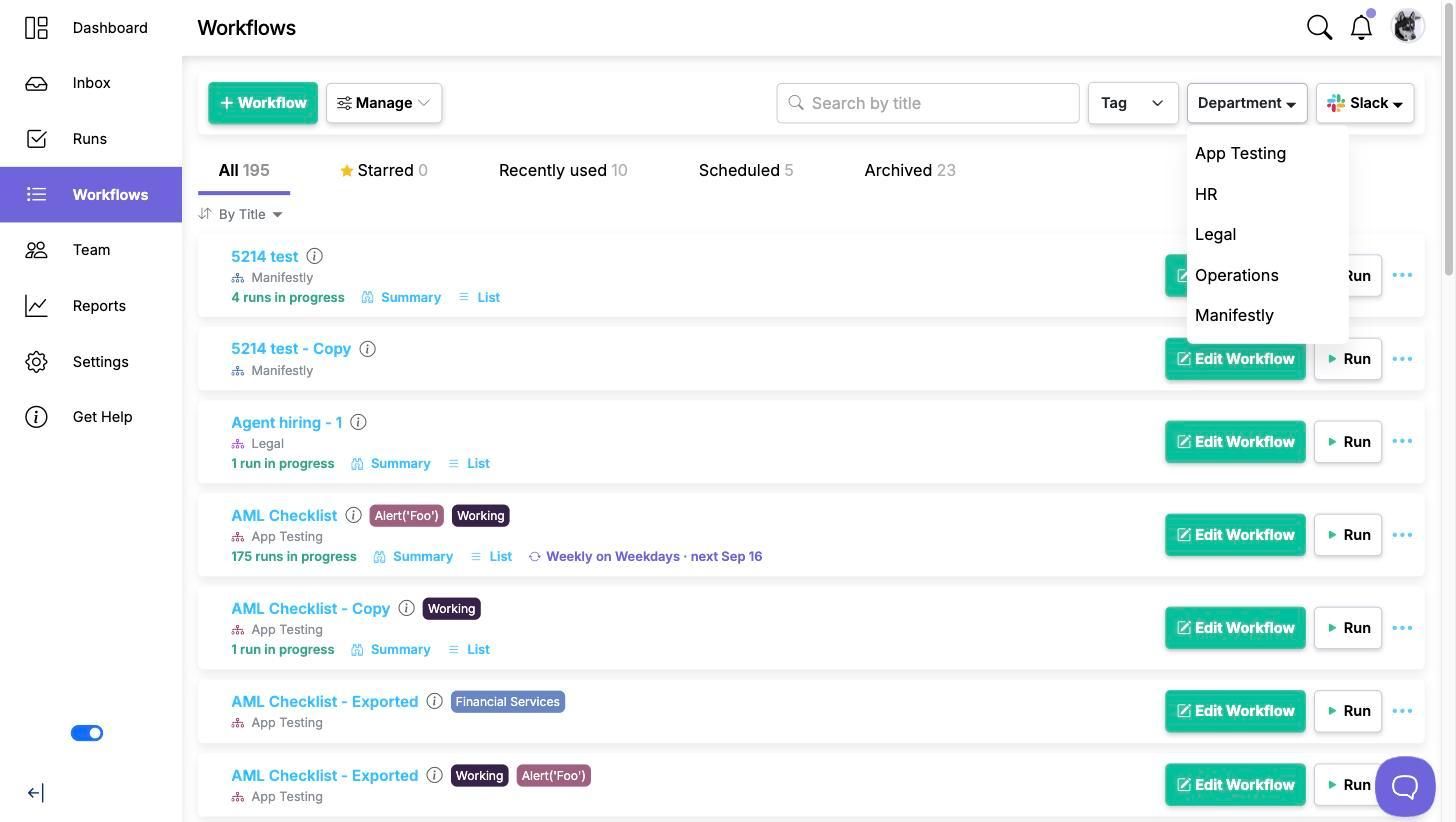Close the Department dropdown button
This screenshot has width=1456, height=822.
tap(1246, 103)
